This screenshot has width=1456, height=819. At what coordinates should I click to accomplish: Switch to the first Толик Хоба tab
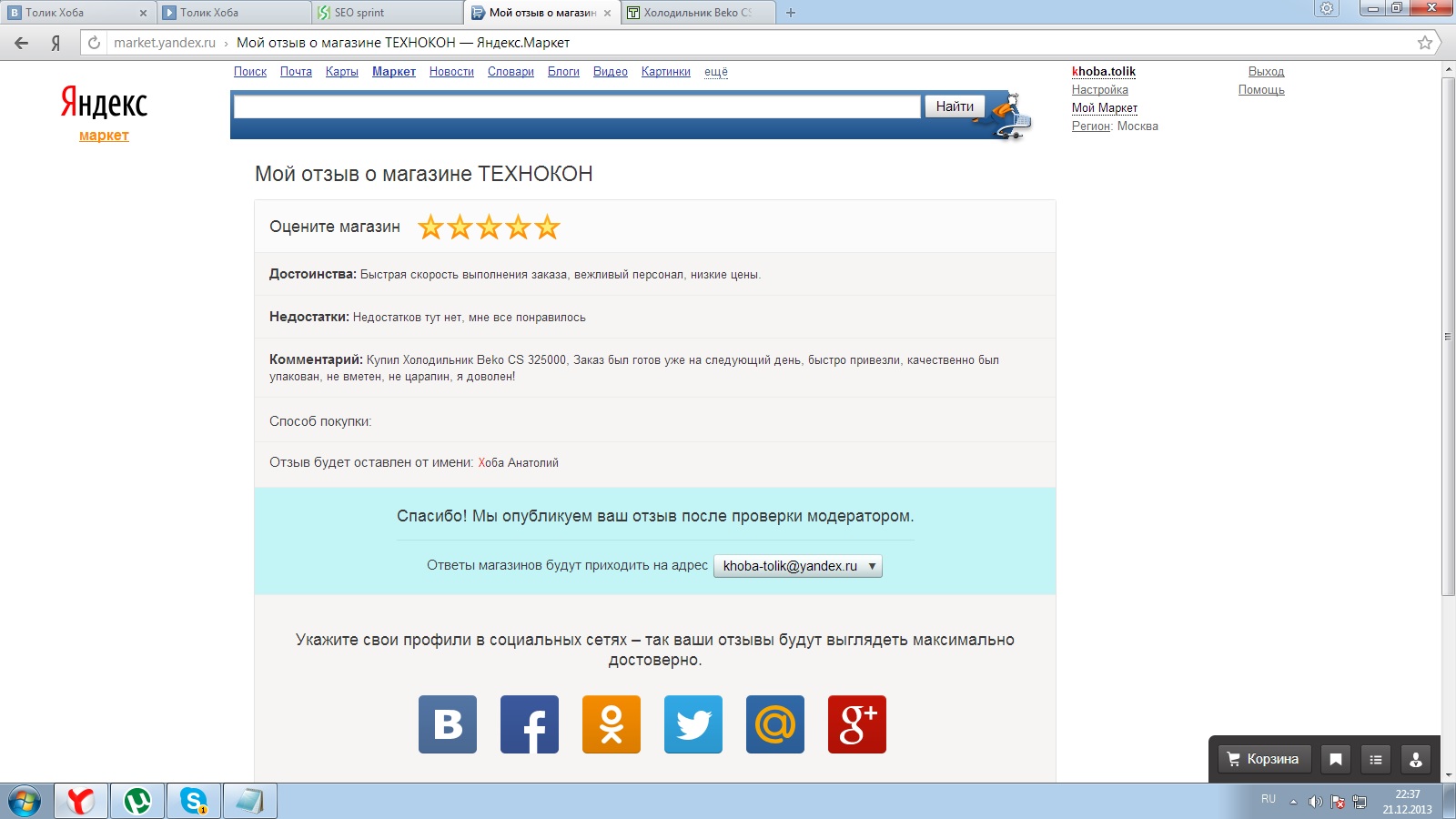point(78,13)
